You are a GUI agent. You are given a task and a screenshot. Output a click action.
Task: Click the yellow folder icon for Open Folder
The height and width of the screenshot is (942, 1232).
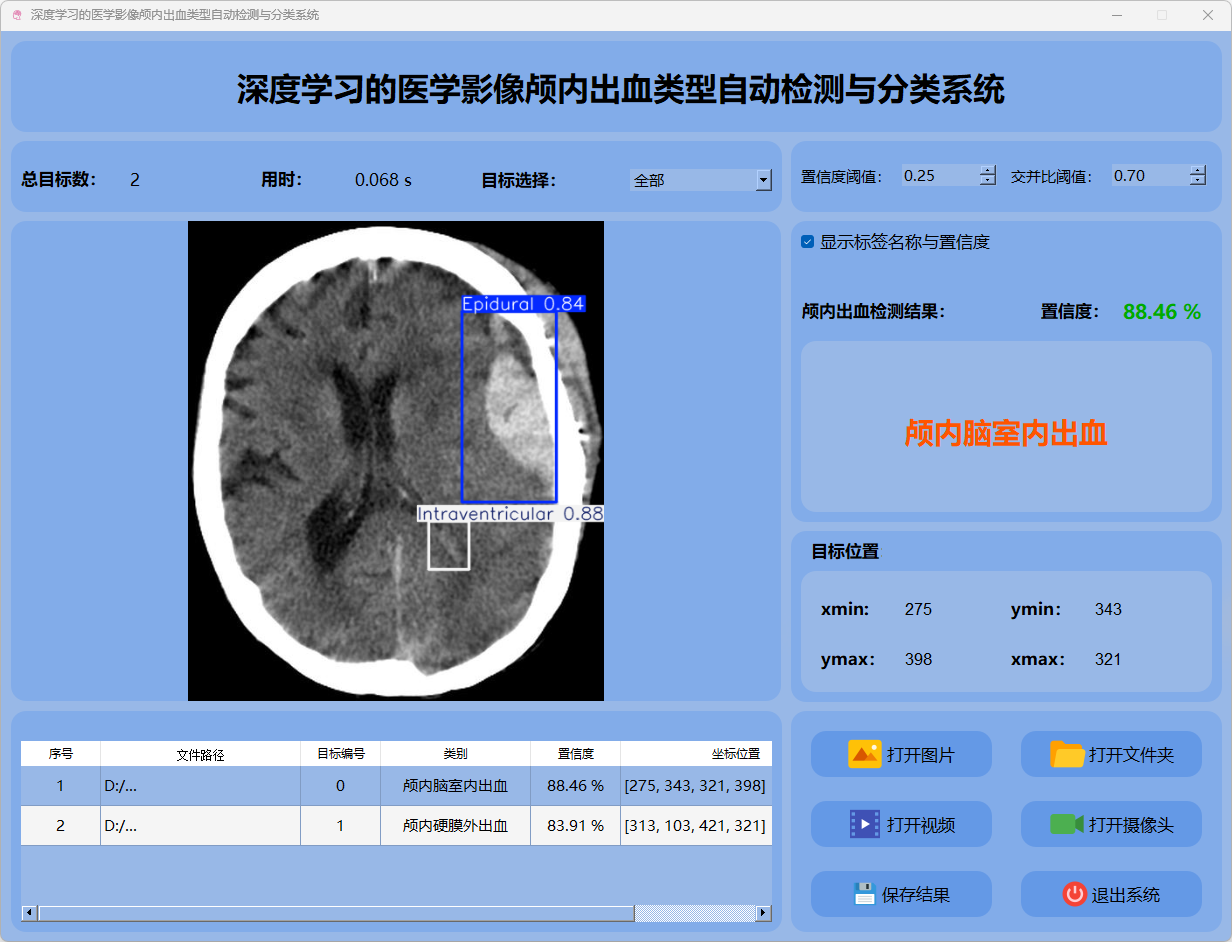1067,754
